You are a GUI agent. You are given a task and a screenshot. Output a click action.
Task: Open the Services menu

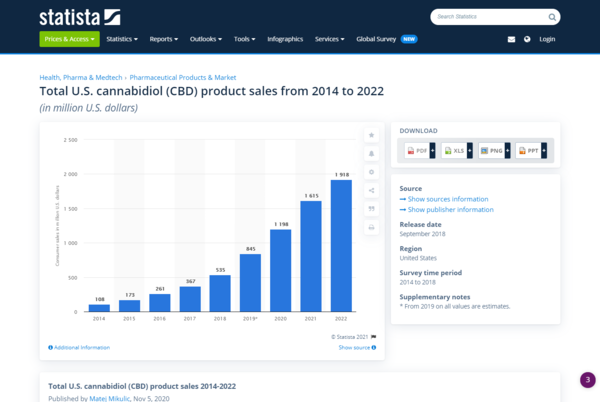329,39
